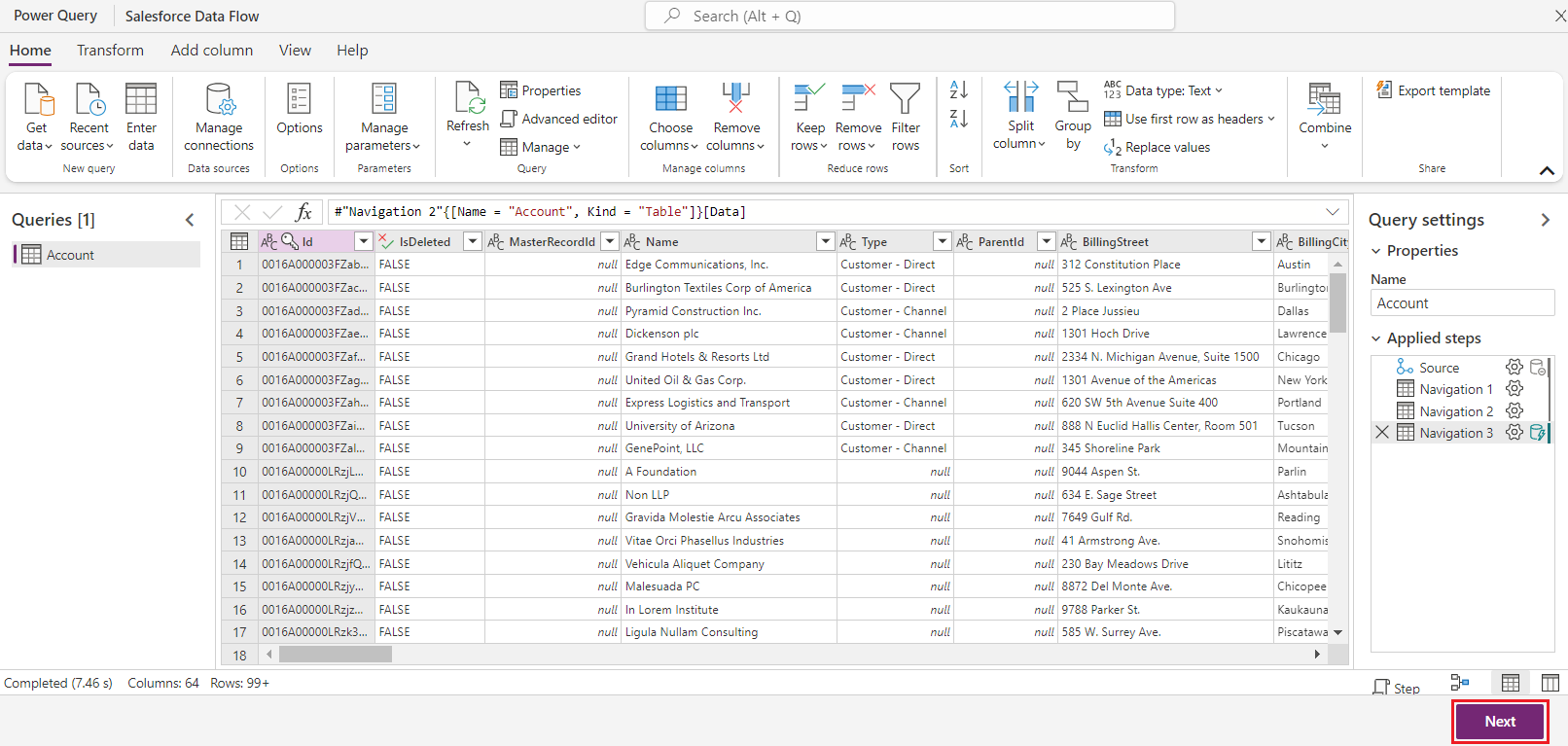Switch to schema view in status bar

1550,683
